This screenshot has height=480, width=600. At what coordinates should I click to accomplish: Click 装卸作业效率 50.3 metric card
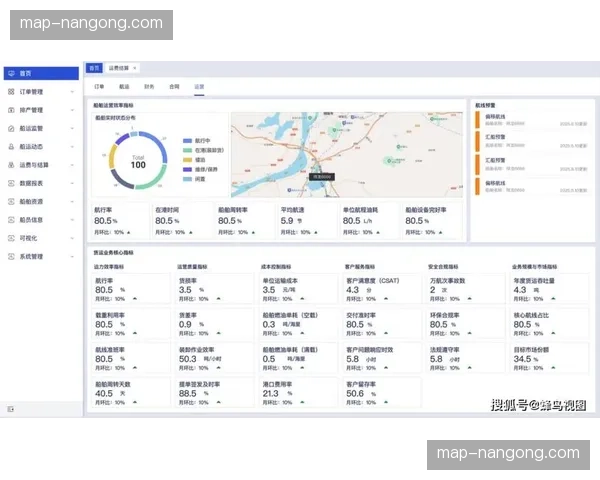tap(215, 358)
